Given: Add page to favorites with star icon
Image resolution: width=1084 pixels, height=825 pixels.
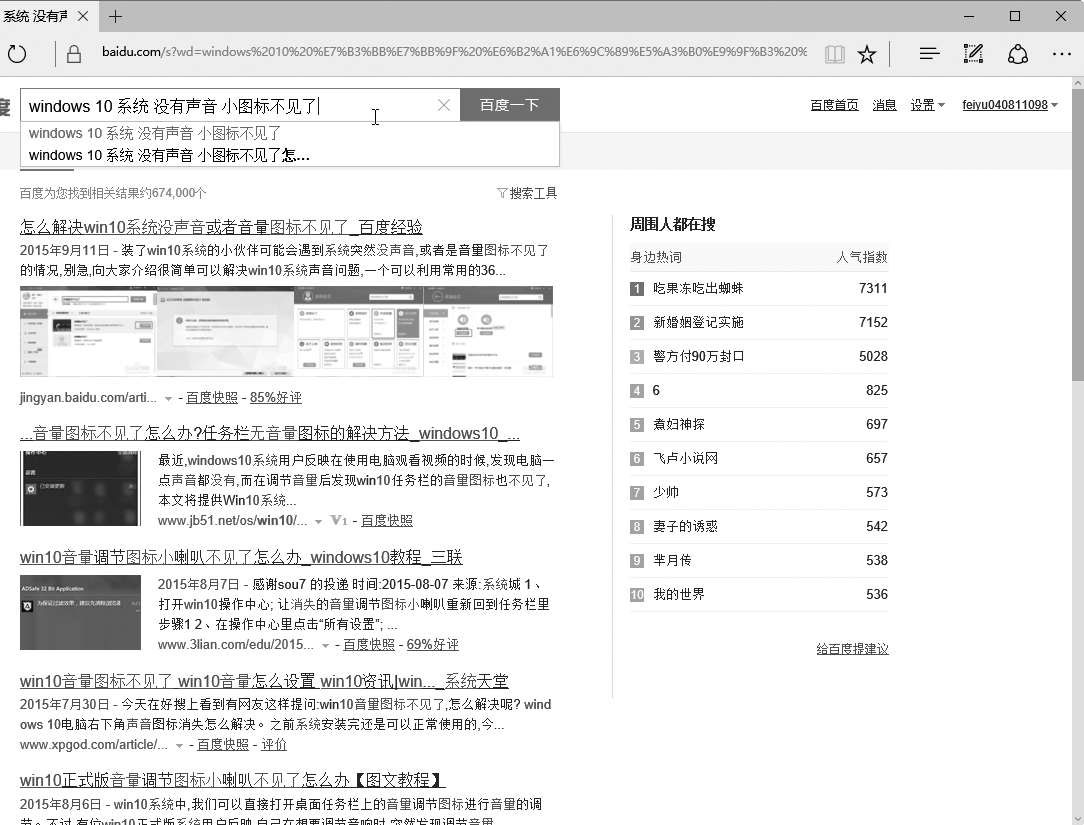Looking at the screenshot, I should (867, 54).
